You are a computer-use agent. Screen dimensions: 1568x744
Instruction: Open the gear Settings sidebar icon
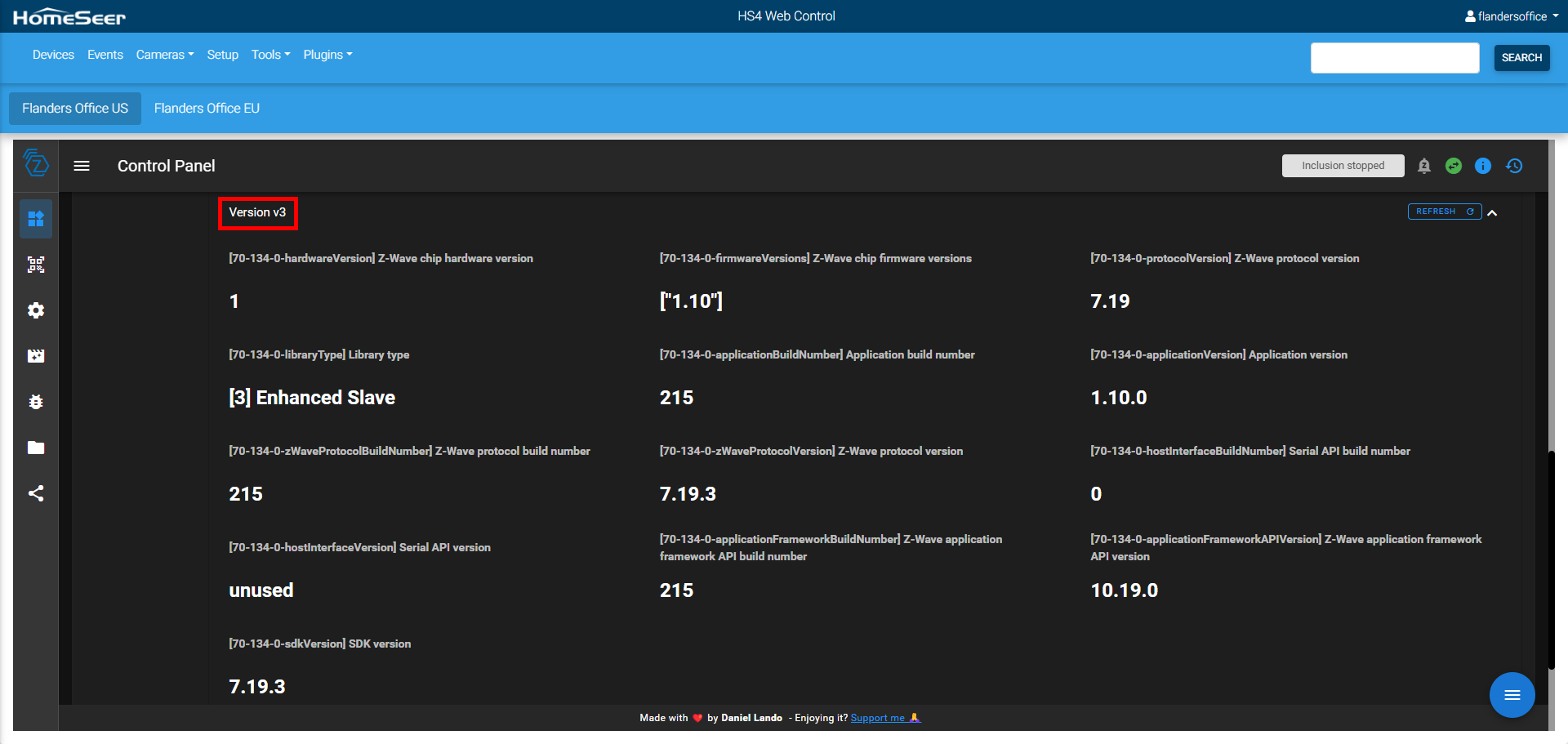(x=36, y=310)
